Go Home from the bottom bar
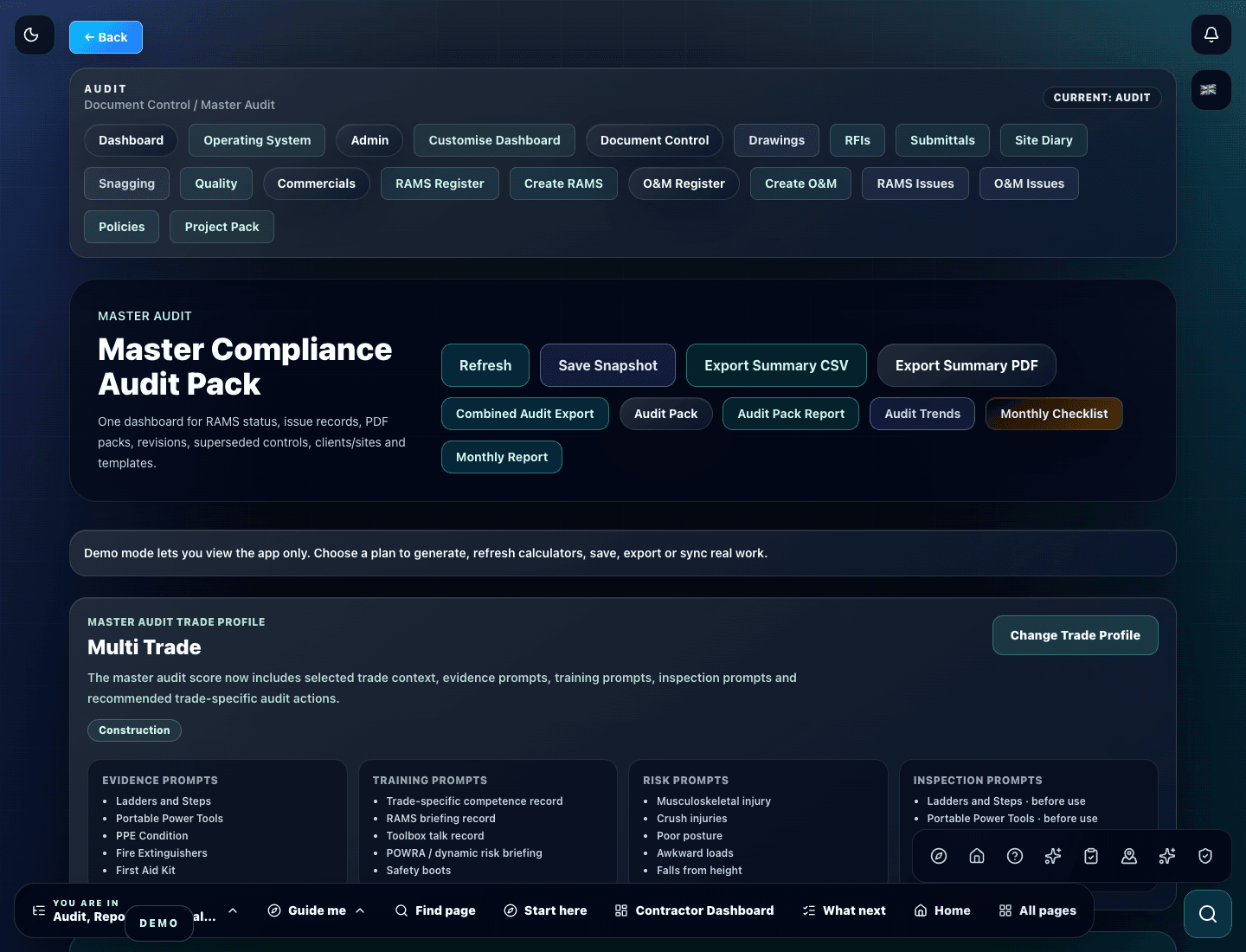This screenshot has width=1246, height=952. (x=942, y=910)
